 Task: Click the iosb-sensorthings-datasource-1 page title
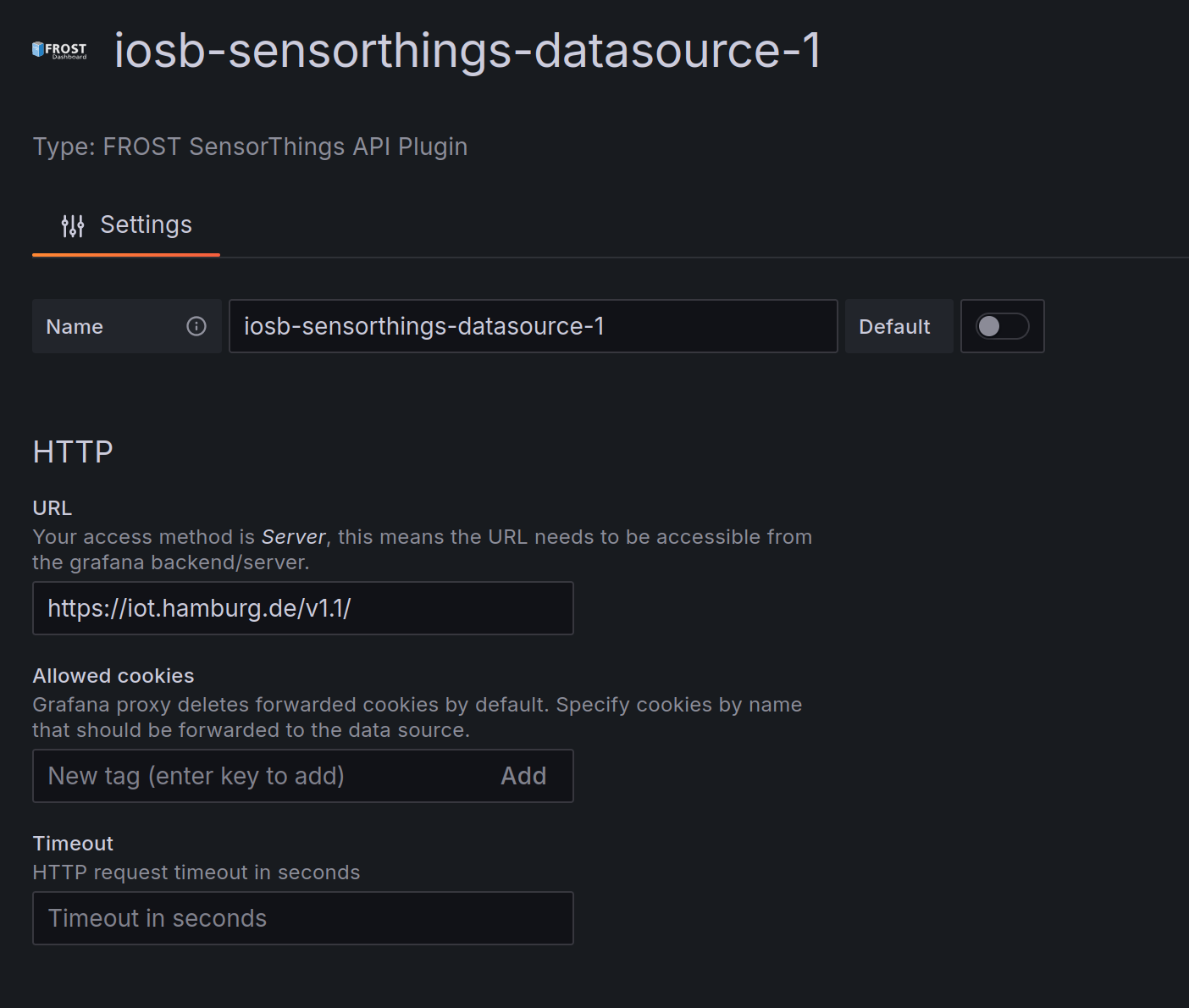[x=467, y=51]
